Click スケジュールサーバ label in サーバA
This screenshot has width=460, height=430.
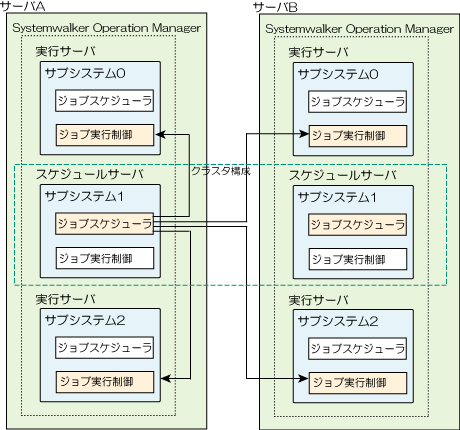[x=90, y=174]
